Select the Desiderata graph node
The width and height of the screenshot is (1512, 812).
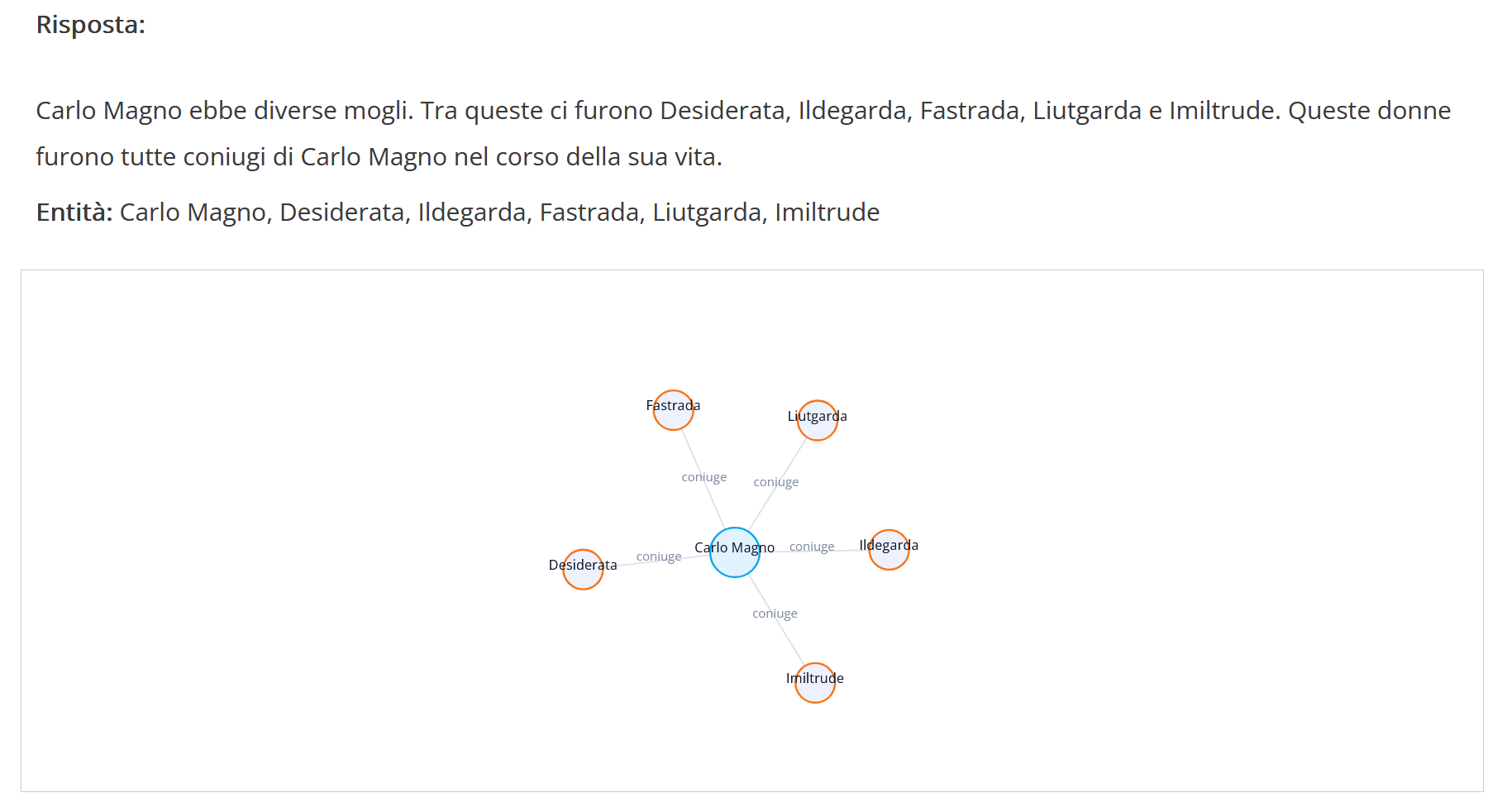[x=583, y=570]
